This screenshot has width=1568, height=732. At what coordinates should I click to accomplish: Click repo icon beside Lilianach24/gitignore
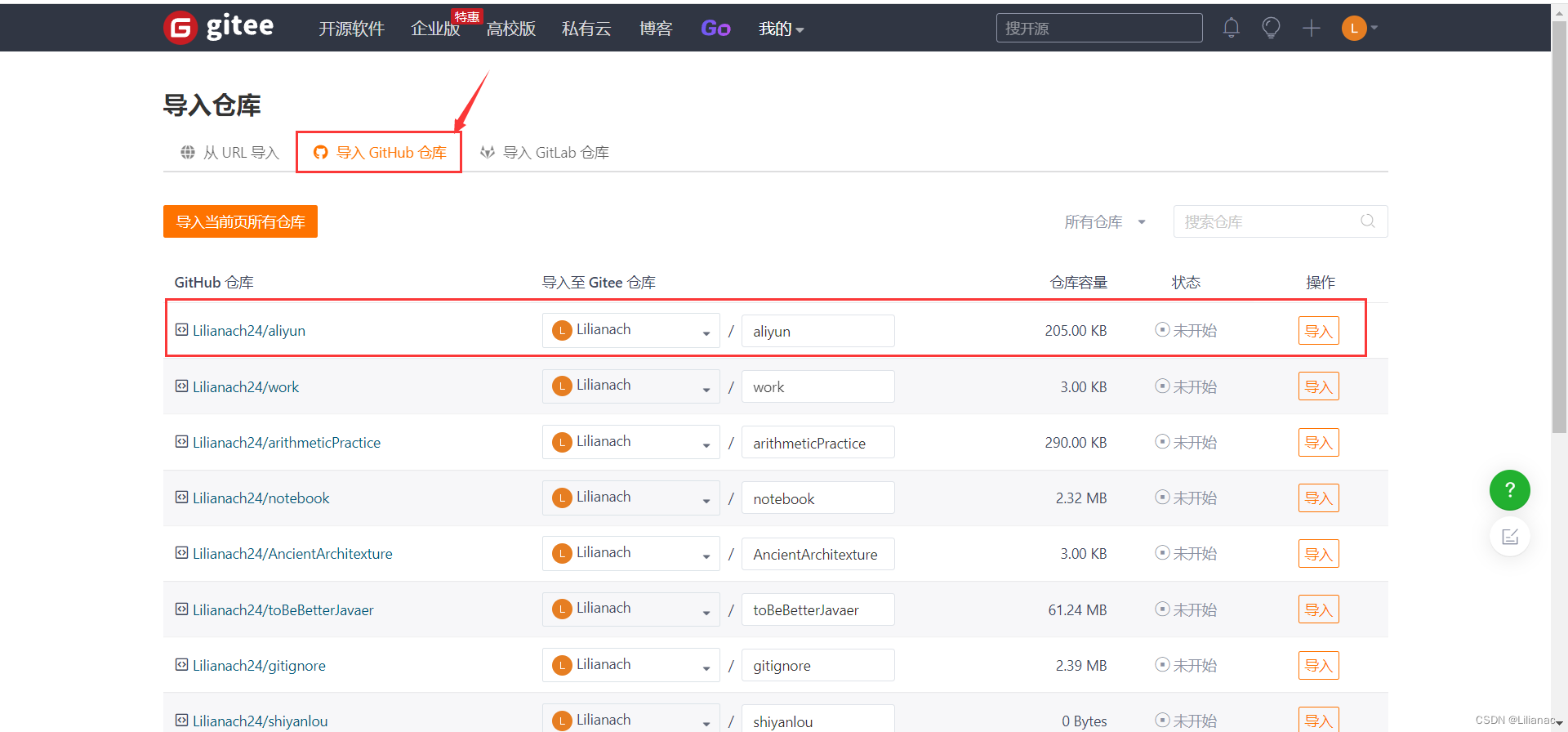pos(181,664)
